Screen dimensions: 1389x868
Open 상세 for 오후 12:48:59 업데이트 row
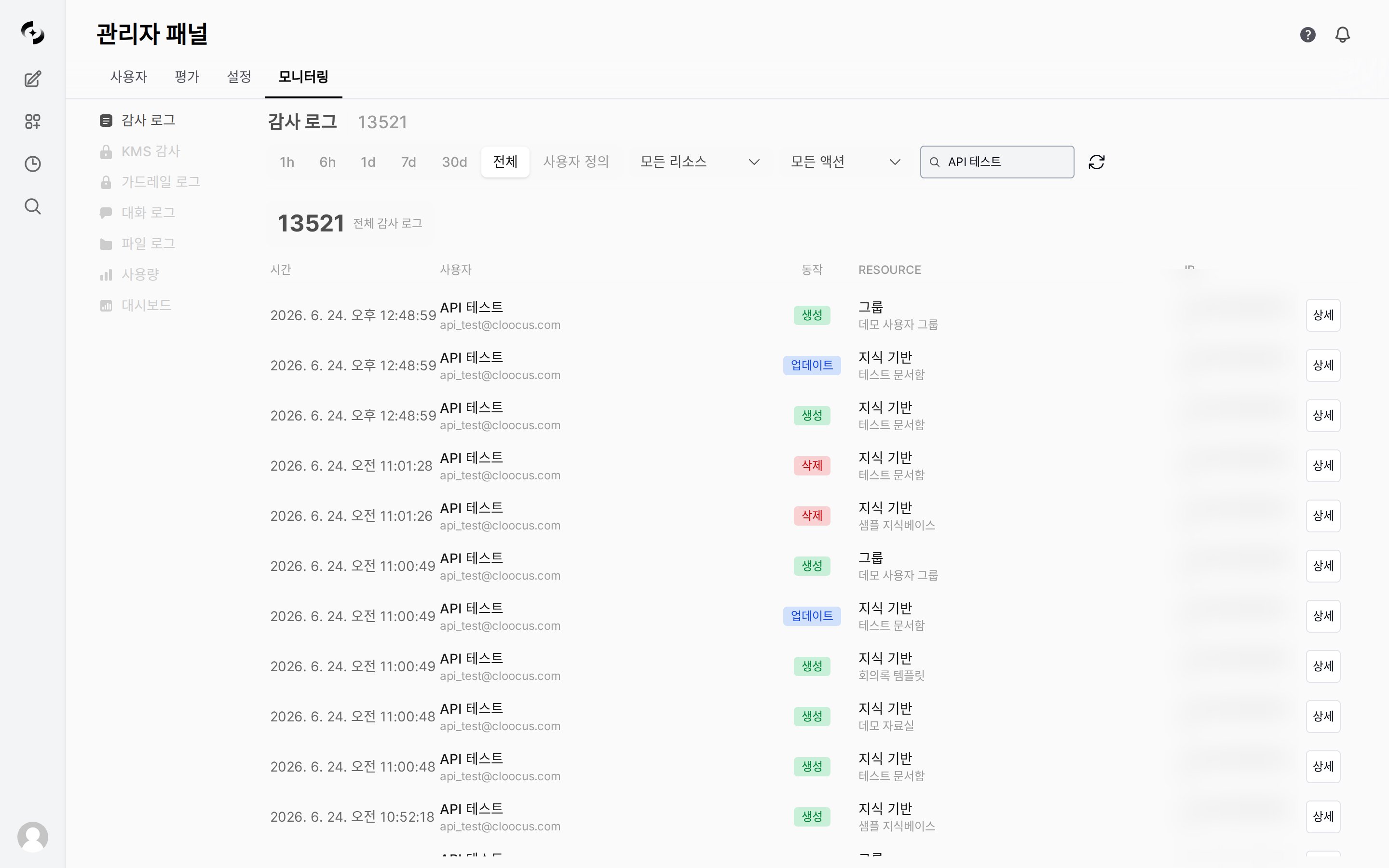[x=1323, y=365]
